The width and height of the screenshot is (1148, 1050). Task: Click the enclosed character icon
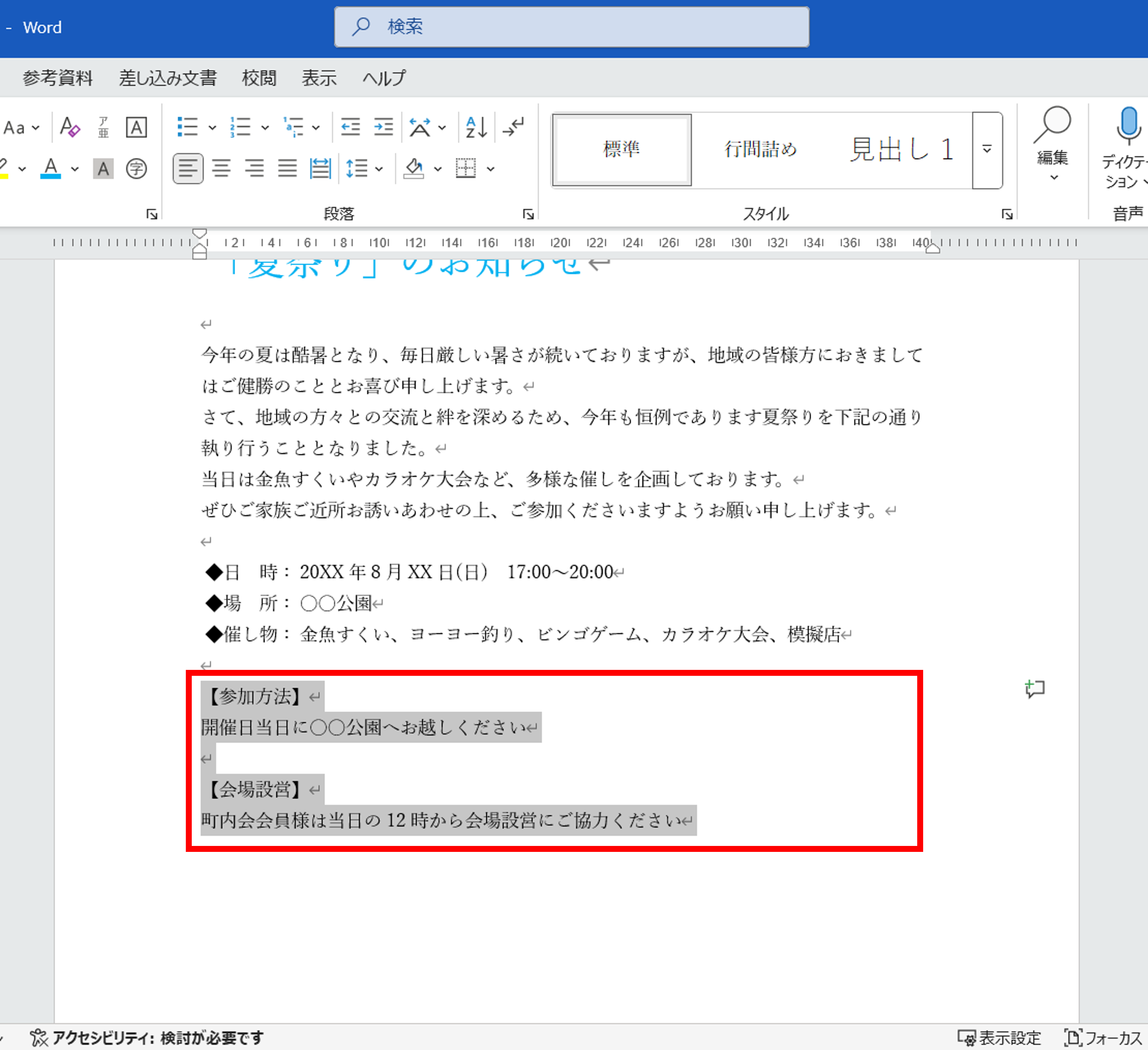click(136, 168)
